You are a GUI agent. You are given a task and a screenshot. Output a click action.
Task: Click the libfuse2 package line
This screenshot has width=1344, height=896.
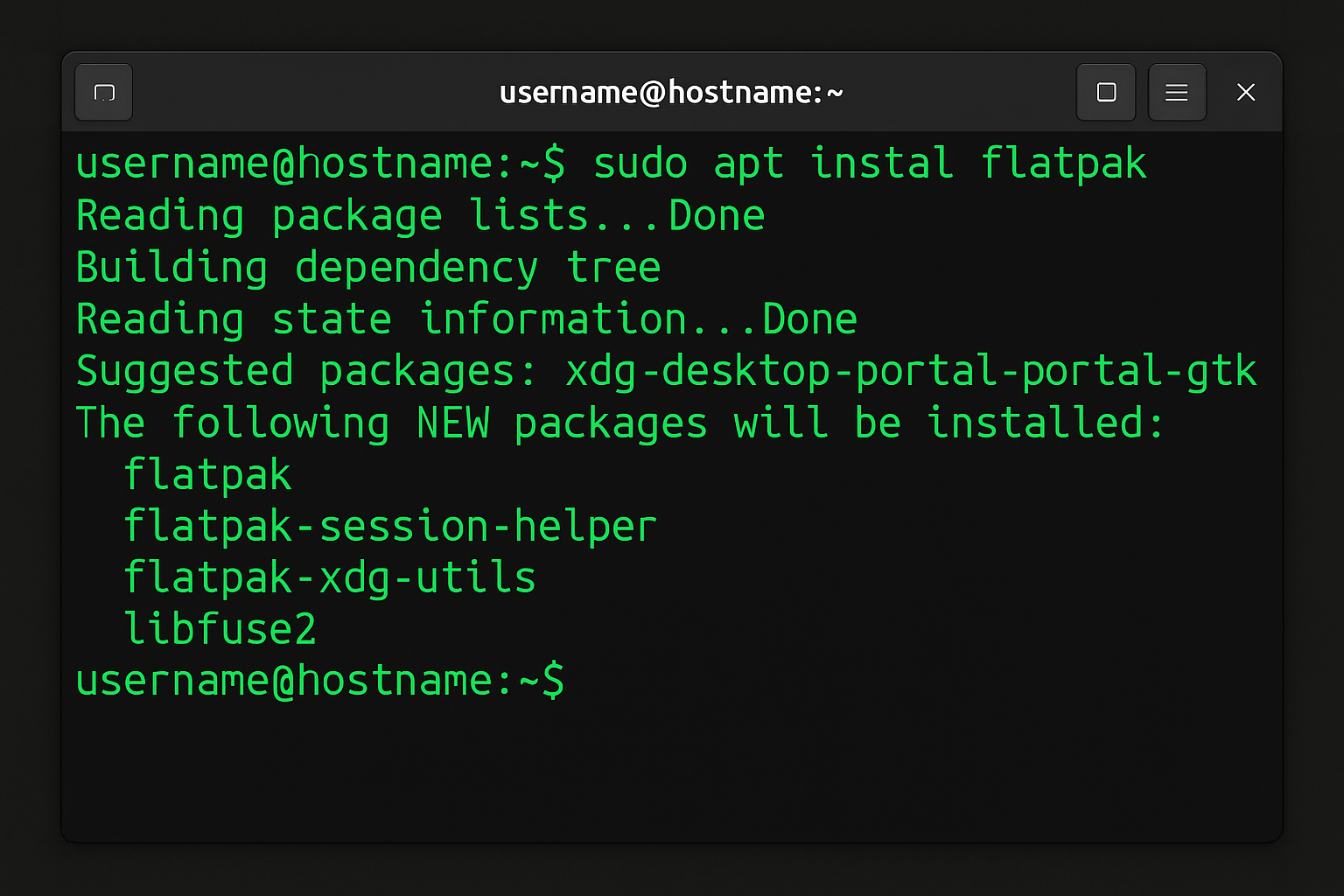pyautogui.click(x=220, y=628)
